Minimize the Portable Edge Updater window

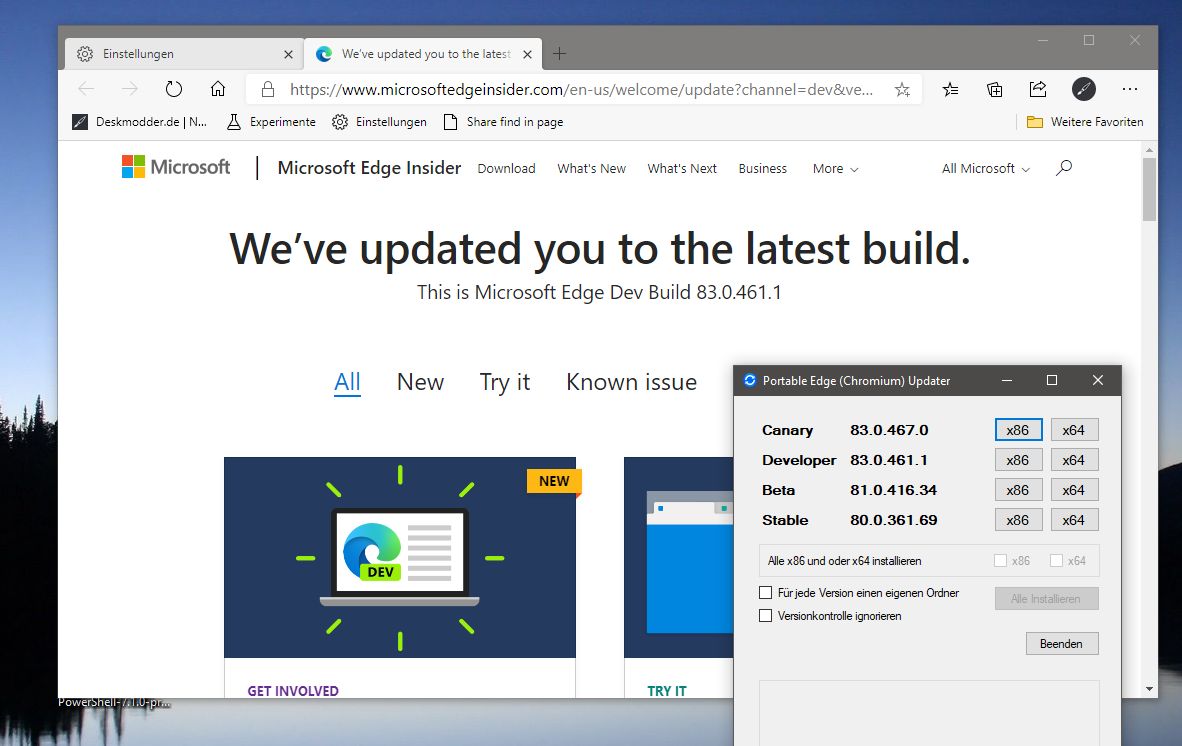pos(1006,381)
